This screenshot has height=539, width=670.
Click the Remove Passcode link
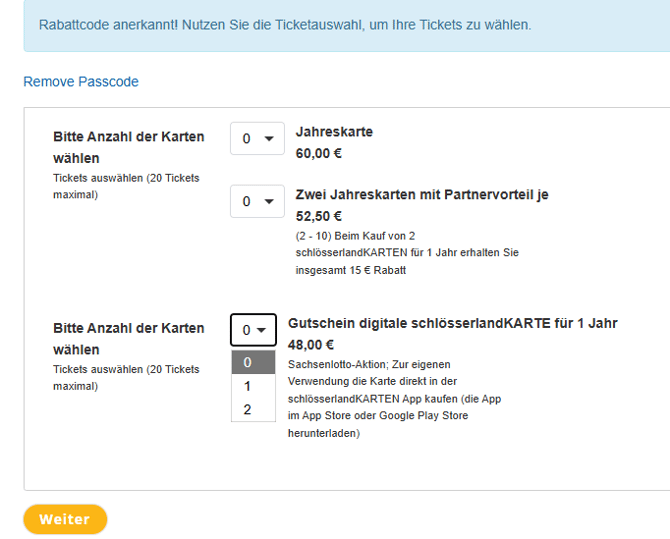81,82
